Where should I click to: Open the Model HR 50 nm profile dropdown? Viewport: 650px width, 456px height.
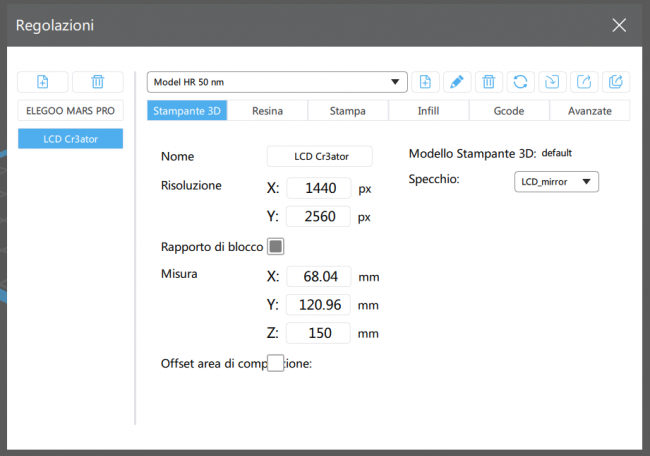click(x=277, y=82)
